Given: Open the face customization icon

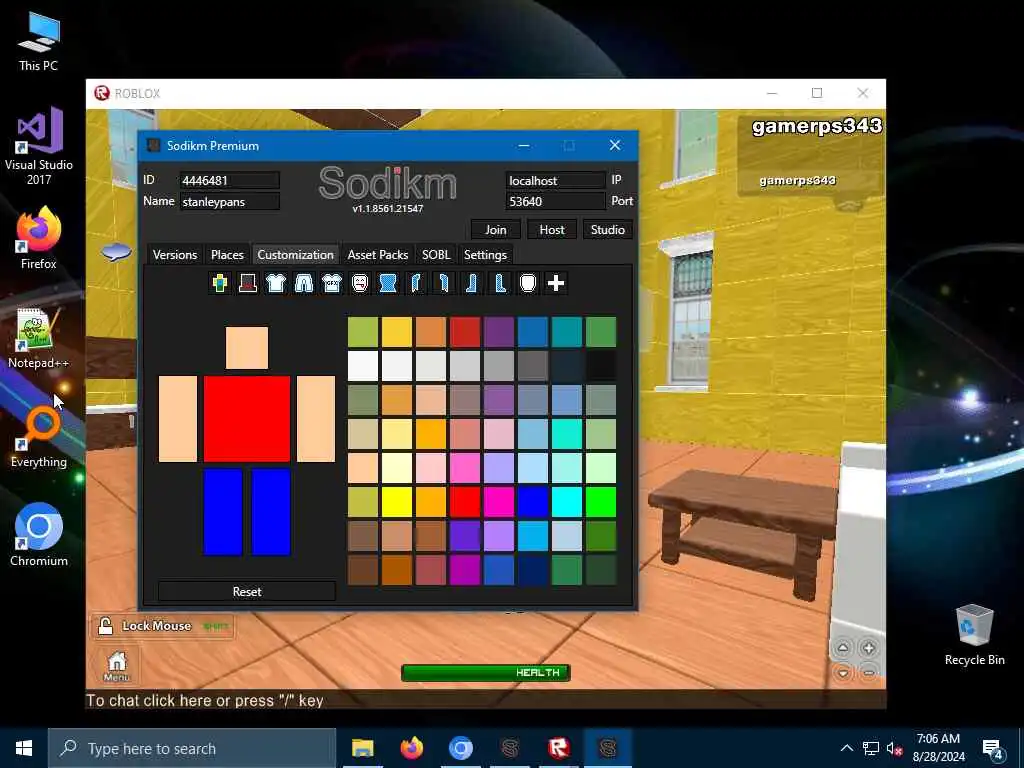Looking at the screenshot, I should (360, 283).
